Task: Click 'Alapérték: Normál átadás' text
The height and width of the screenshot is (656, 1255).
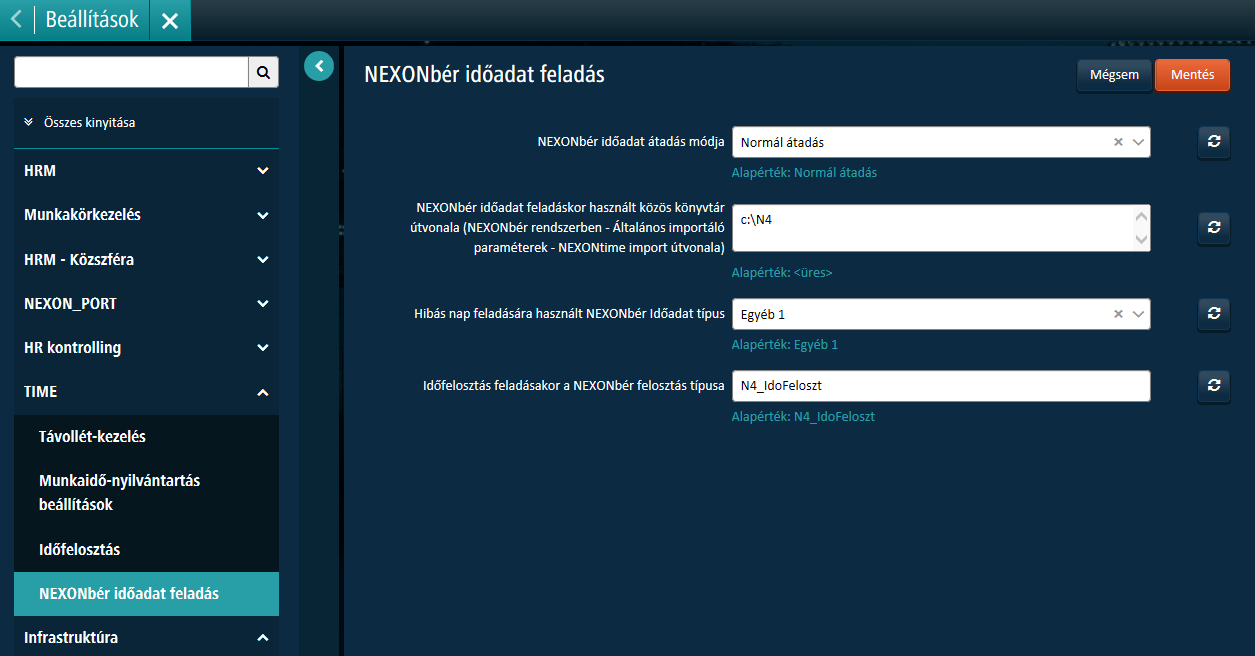Action: pos(804,172)
